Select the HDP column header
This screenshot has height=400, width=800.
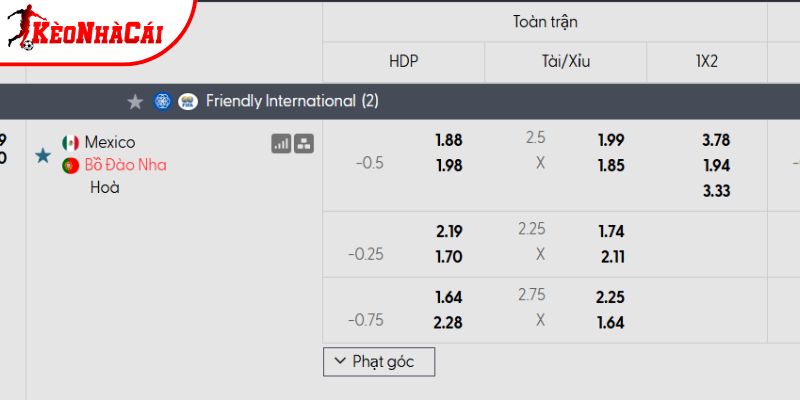(x=403, y=61)
